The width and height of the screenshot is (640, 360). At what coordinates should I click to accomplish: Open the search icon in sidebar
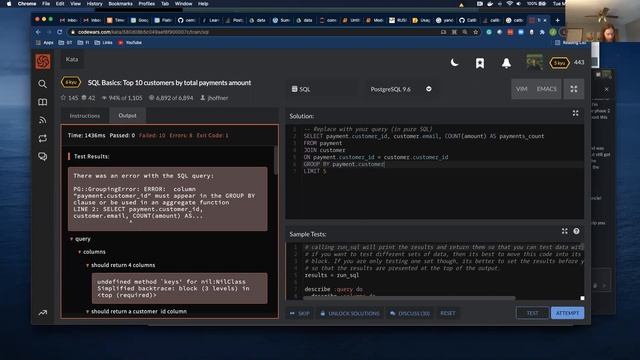click(42, 84)
